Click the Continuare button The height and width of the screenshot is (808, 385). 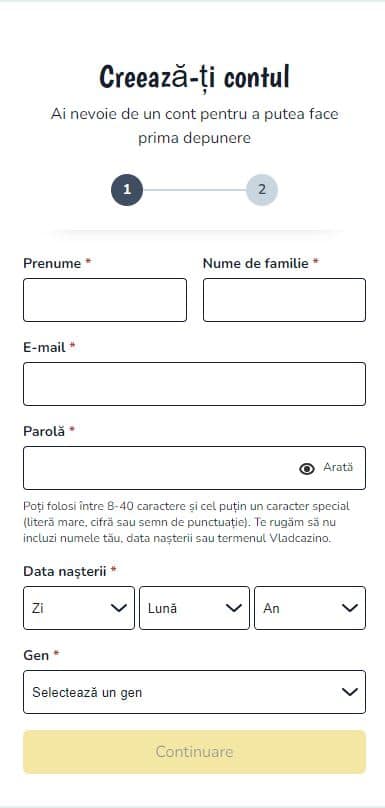point(194,752)
